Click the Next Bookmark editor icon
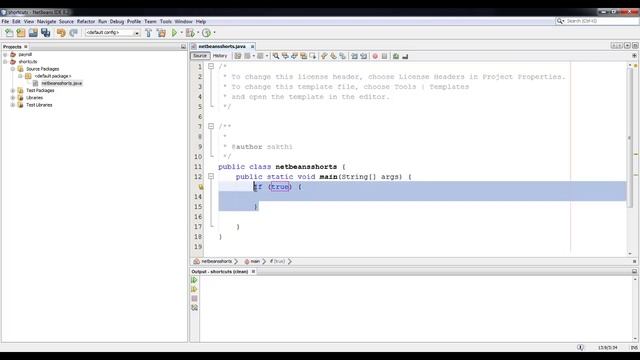Image resolution: width=640 pixels, height=360 pixels. pos(333,56)
